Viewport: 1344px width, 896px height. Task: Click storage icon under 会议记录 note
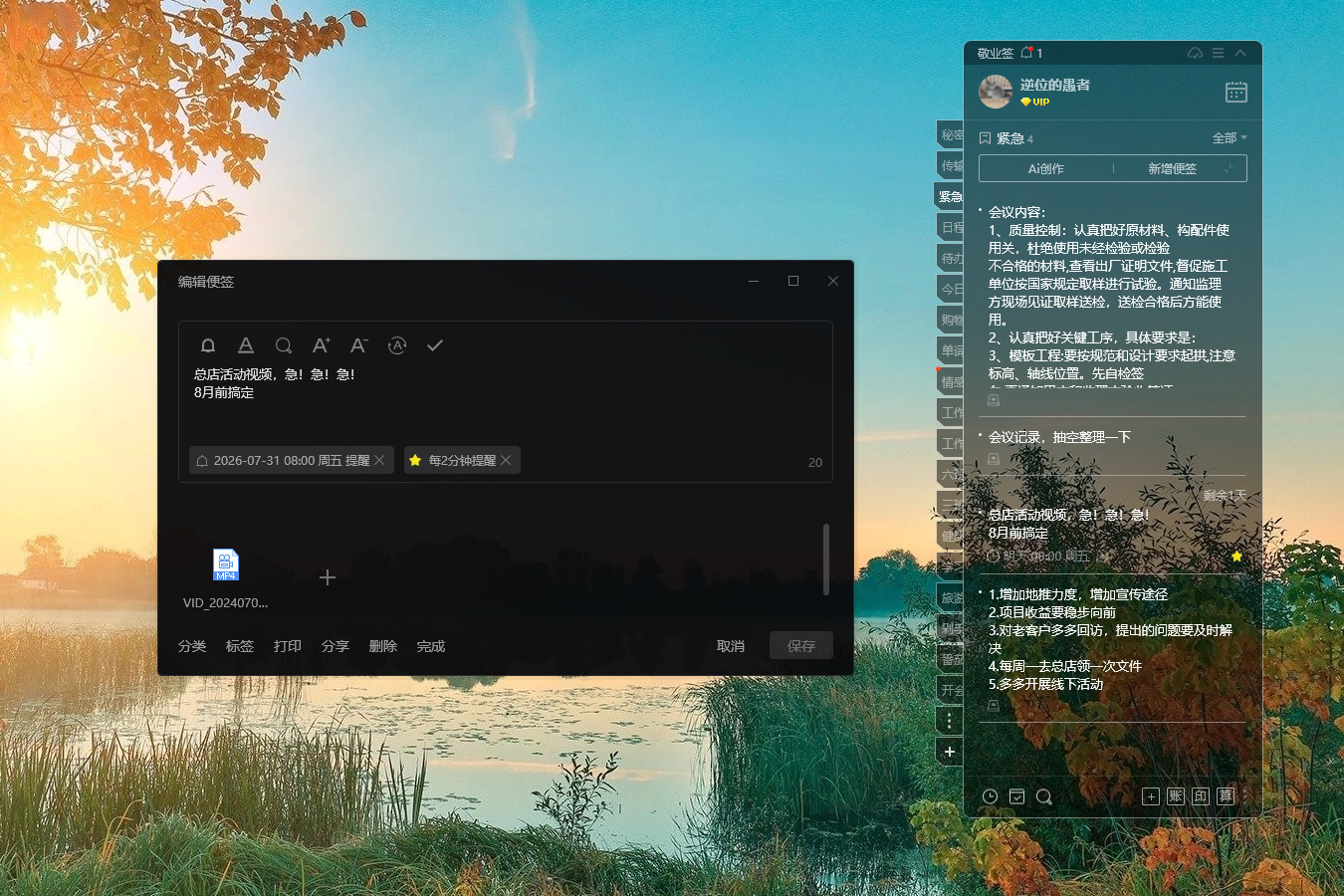[x=994, y=459]
